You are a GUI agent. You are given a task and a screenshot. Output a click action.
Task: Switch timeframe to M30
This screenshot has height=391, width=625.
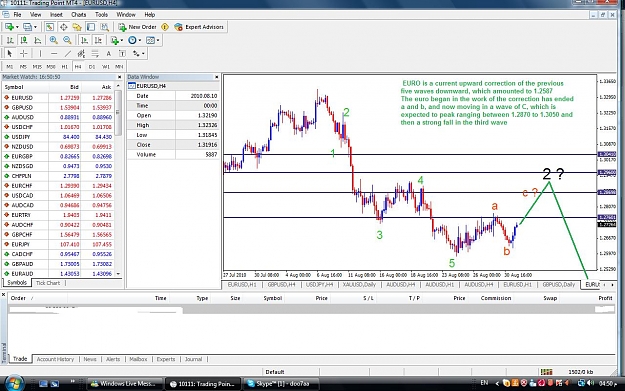click(x=51, y=67)
